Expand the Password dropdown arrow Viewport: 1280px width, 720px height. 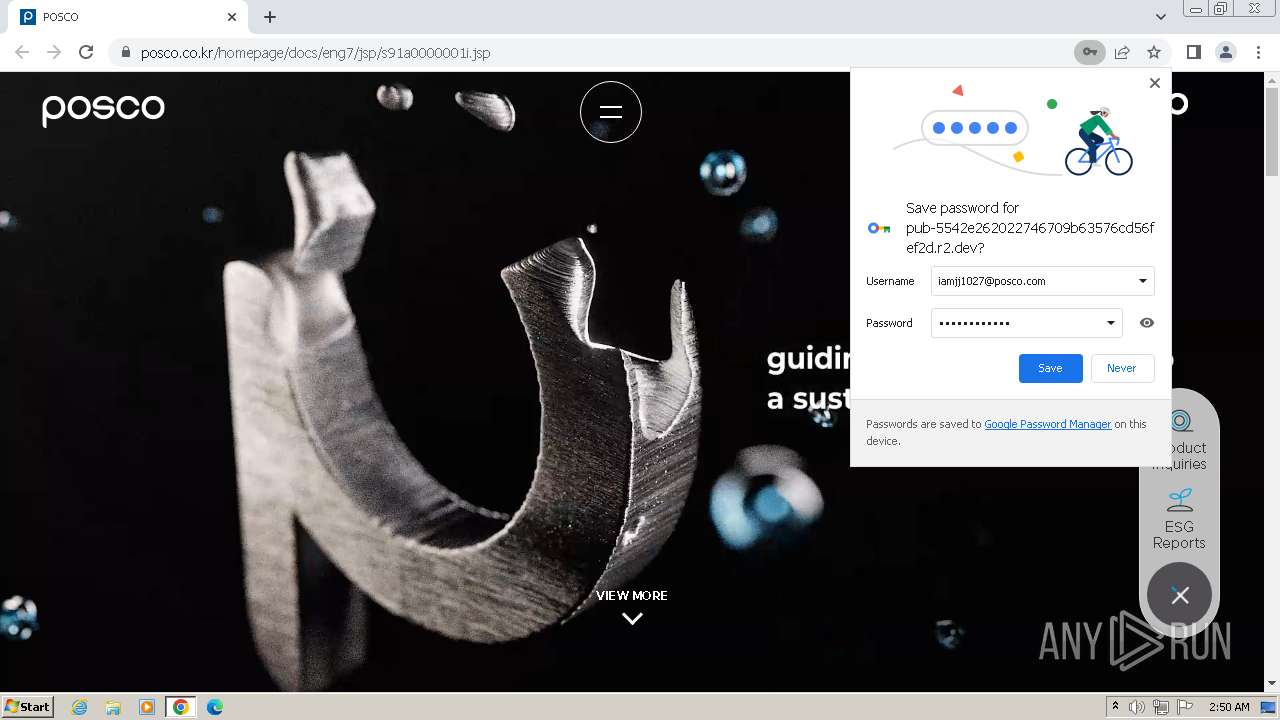(x=1110, y=323)
